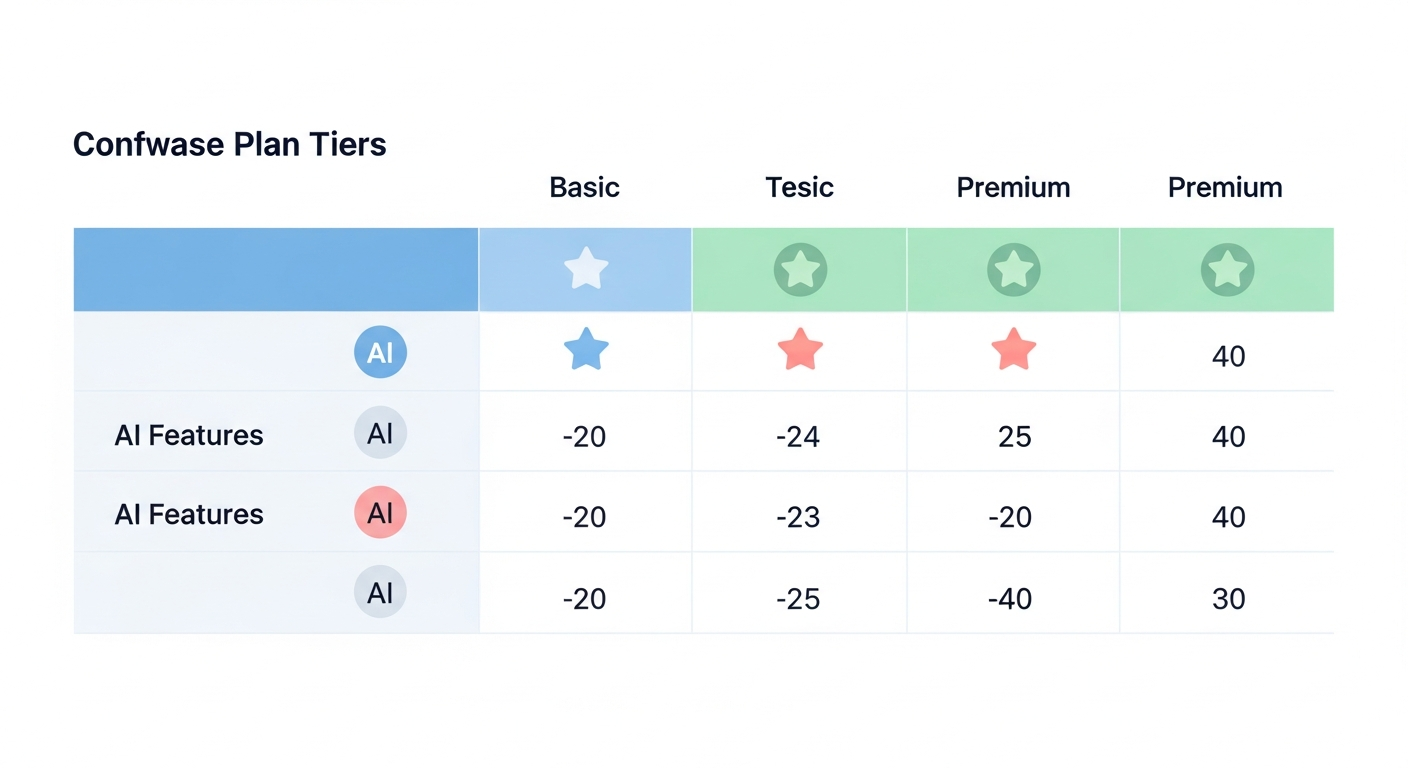Screen dimensions: 1408x768
Task: Click the blue AI badge in first row
Action: (380, 352)
